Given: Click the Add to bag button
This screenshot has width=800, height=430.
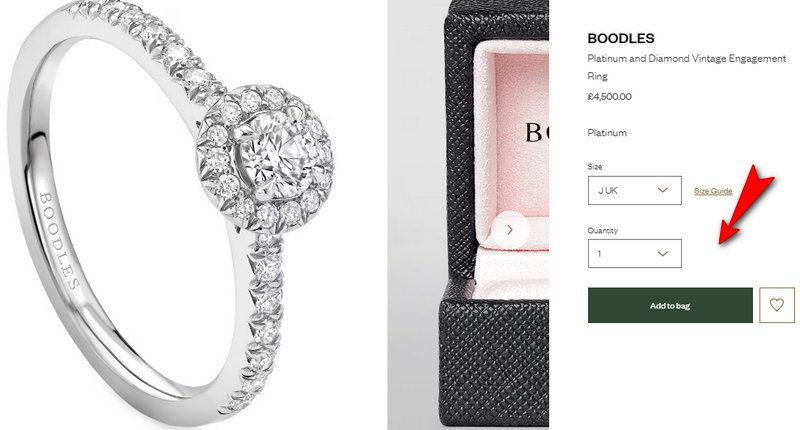Looking at the screenshot, I should point(670,306).
